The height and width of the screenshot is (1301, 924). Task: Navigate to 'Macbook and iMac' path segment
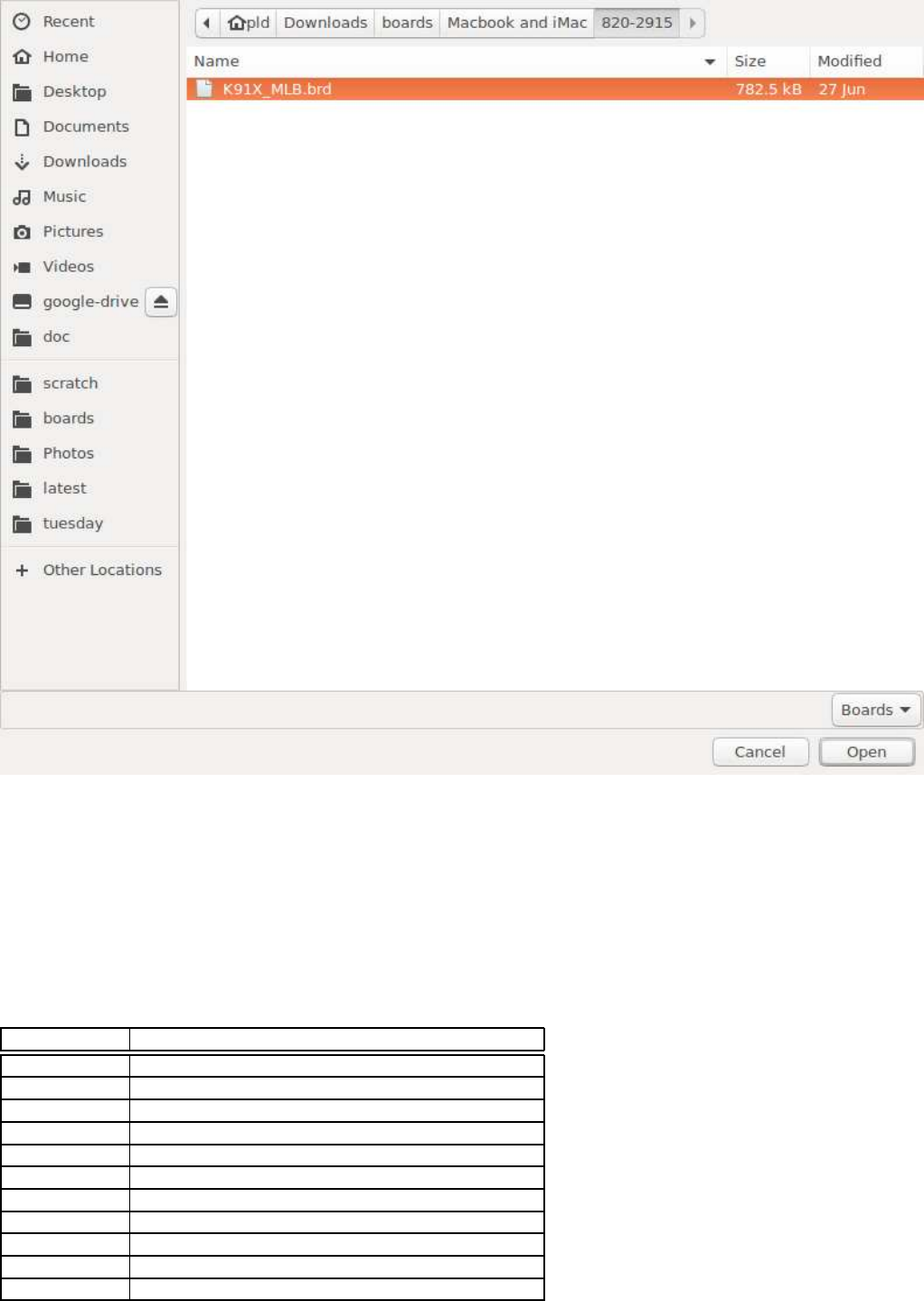(517, 23)
